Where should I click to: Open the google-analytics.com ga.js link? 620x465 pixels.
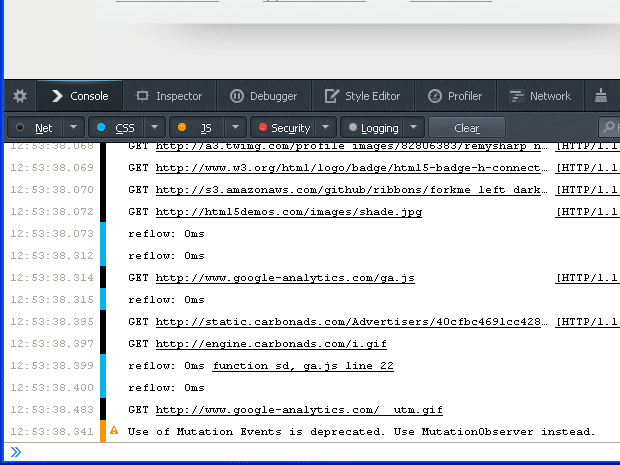pyautogui.click(x=285, y=278)
